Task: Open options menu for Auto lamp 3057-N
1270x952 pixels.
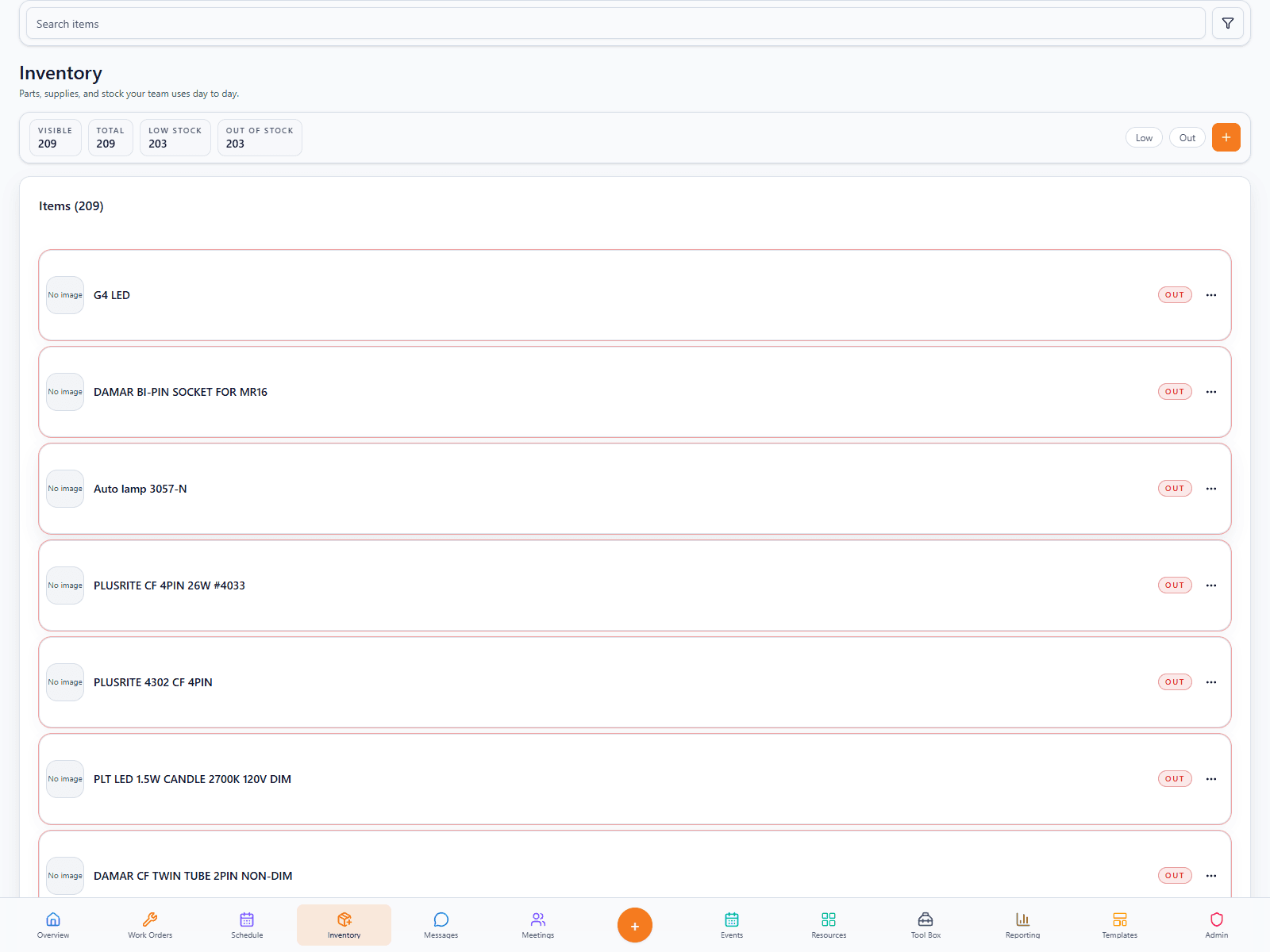Action: point(1211,488)
